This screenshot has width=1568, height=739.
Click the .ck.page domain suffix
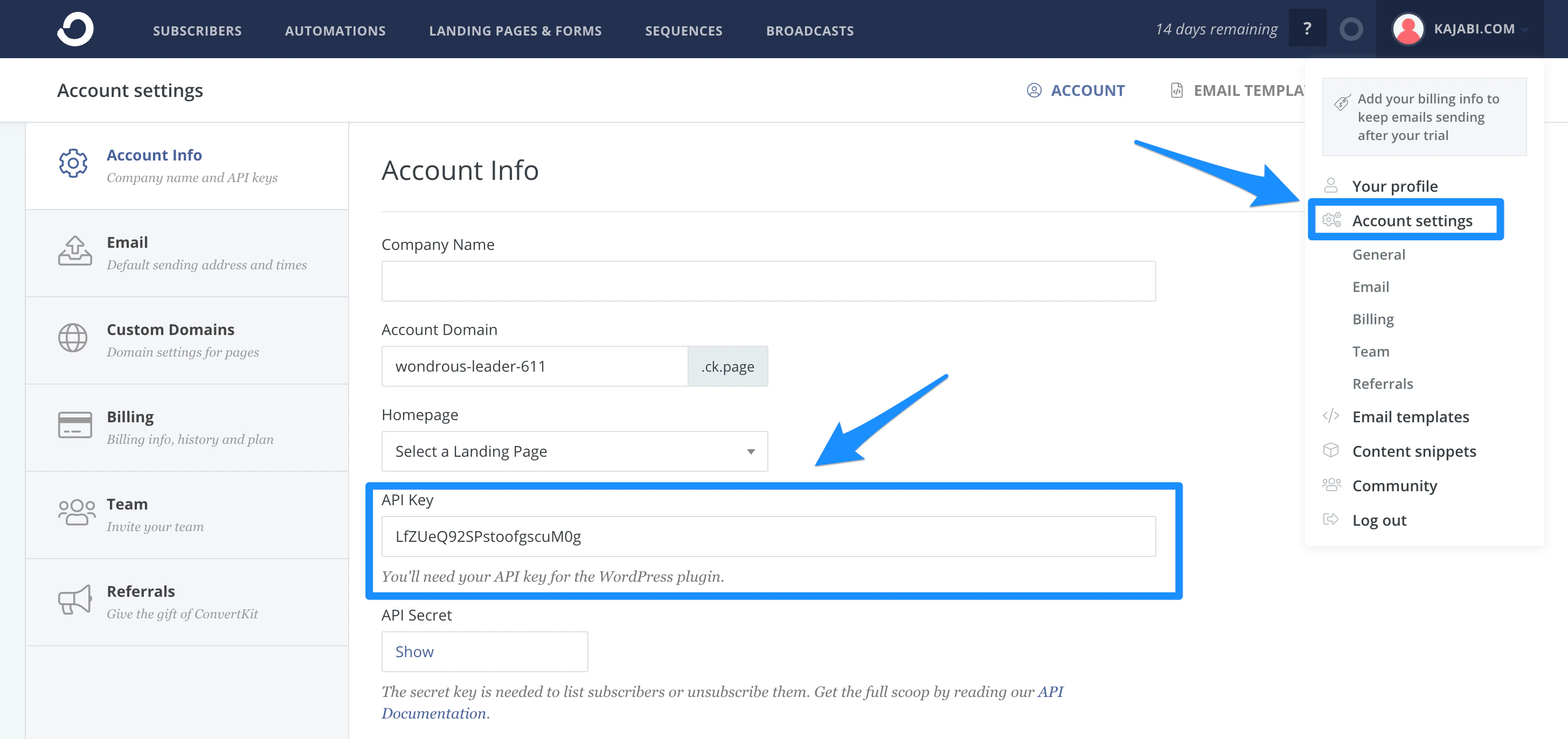[x=727, y=366]
